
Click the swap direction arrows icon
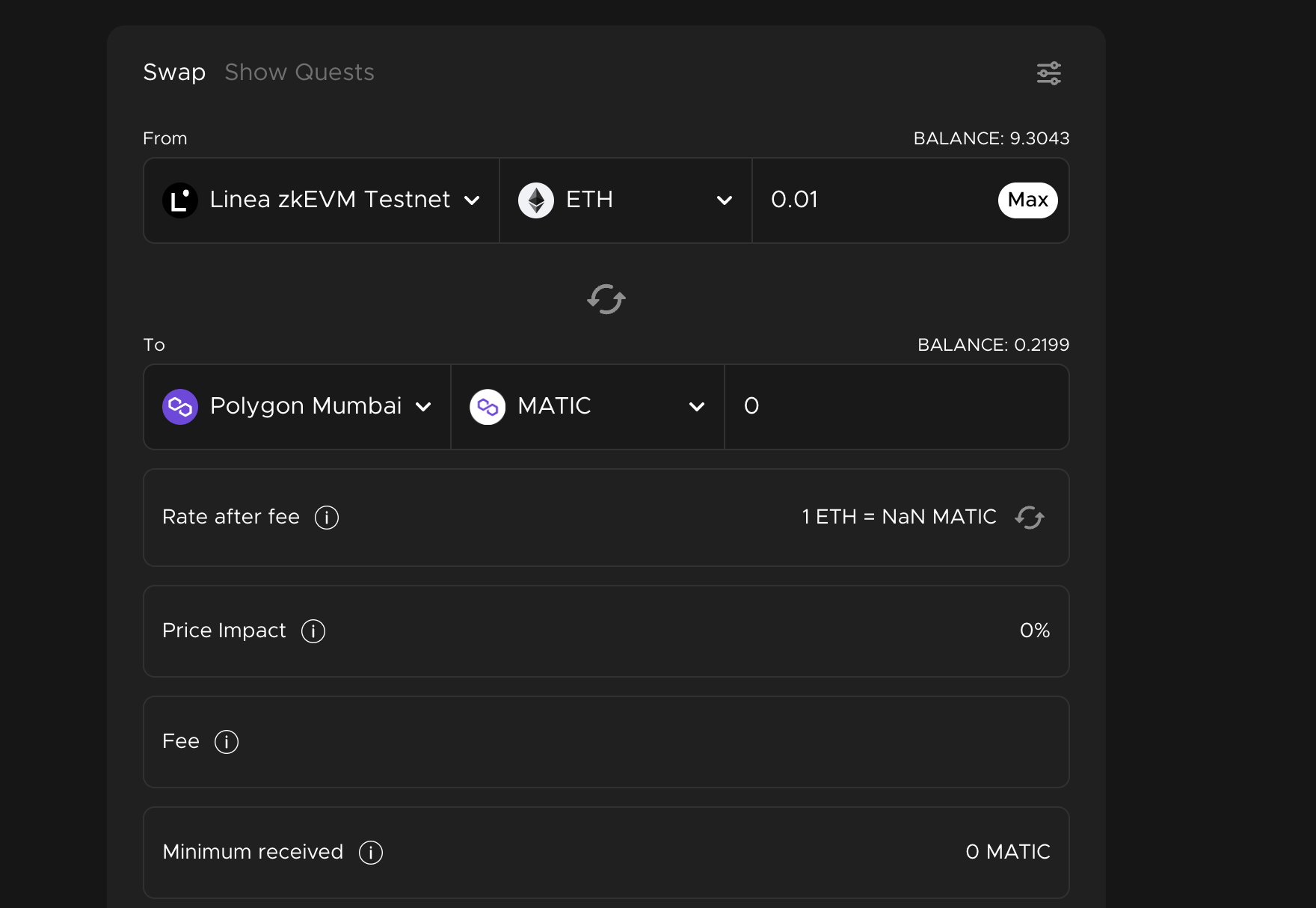[x=606, y=299]
